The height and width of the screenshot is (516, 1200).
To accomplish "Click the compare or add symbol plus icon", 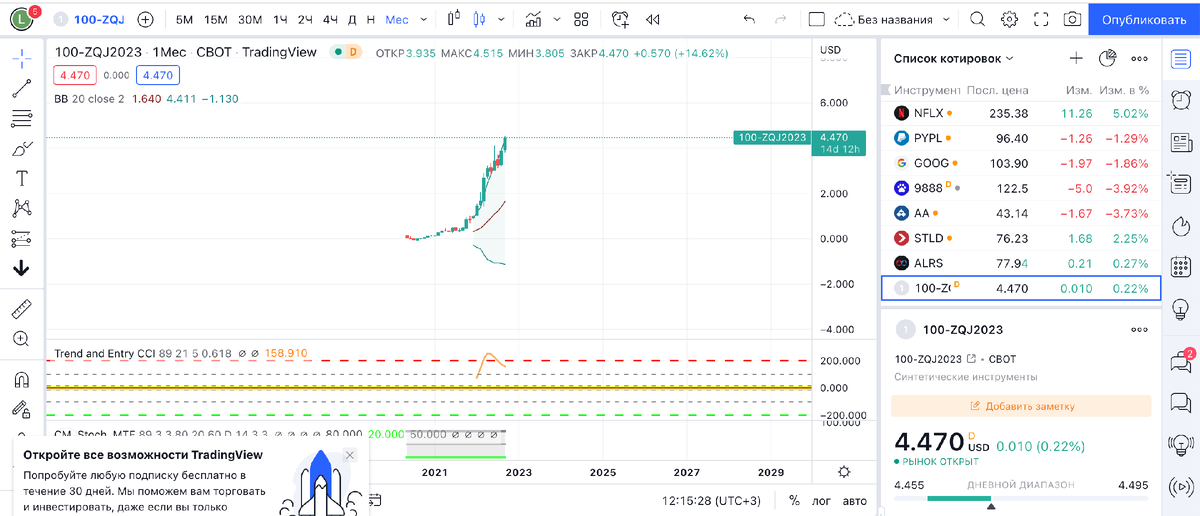I will 145,19.
